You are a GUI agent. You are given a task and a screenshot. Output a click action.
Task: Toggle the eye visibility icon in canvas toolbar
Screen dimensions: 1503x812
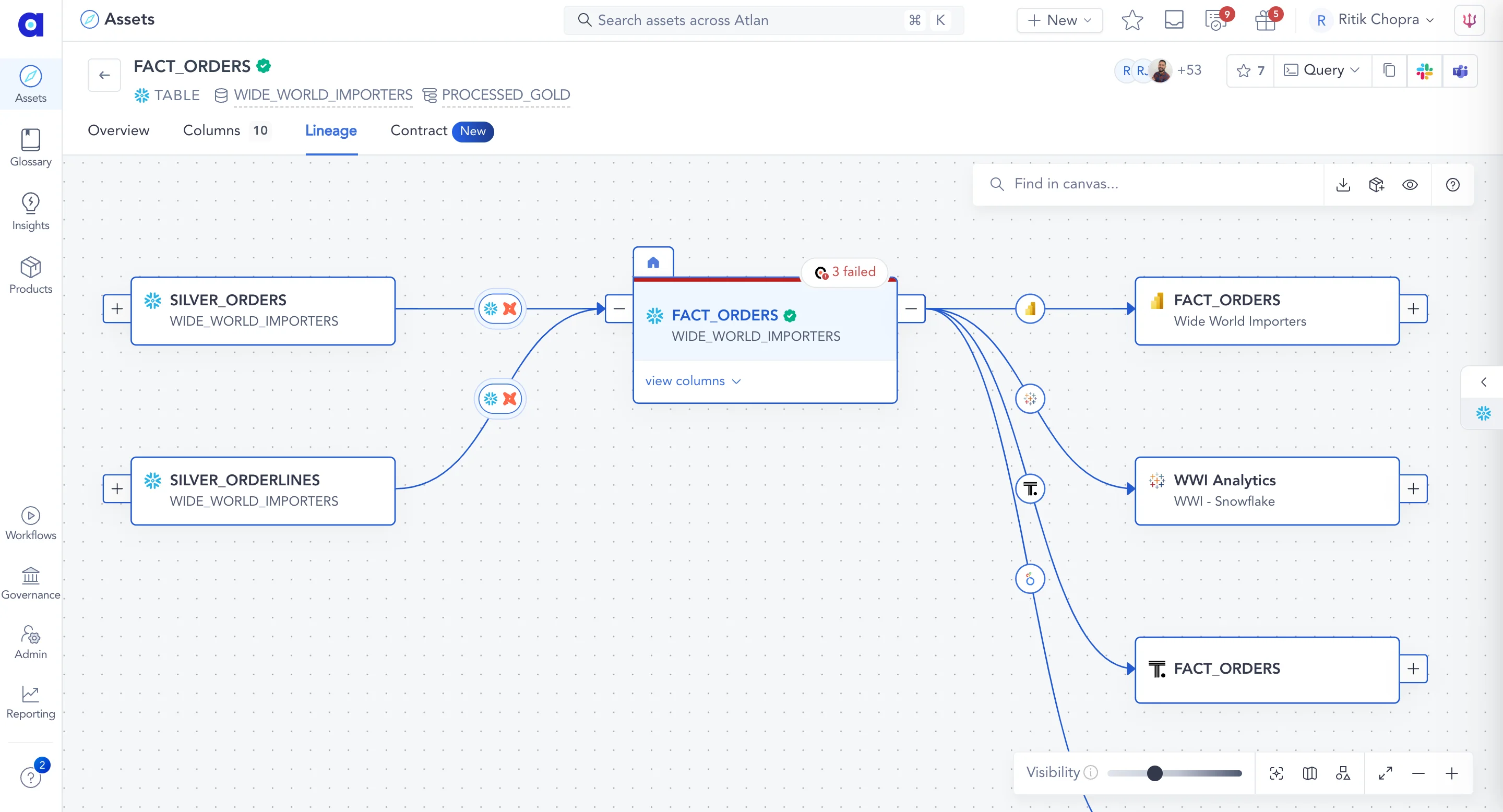[1410, 184]
